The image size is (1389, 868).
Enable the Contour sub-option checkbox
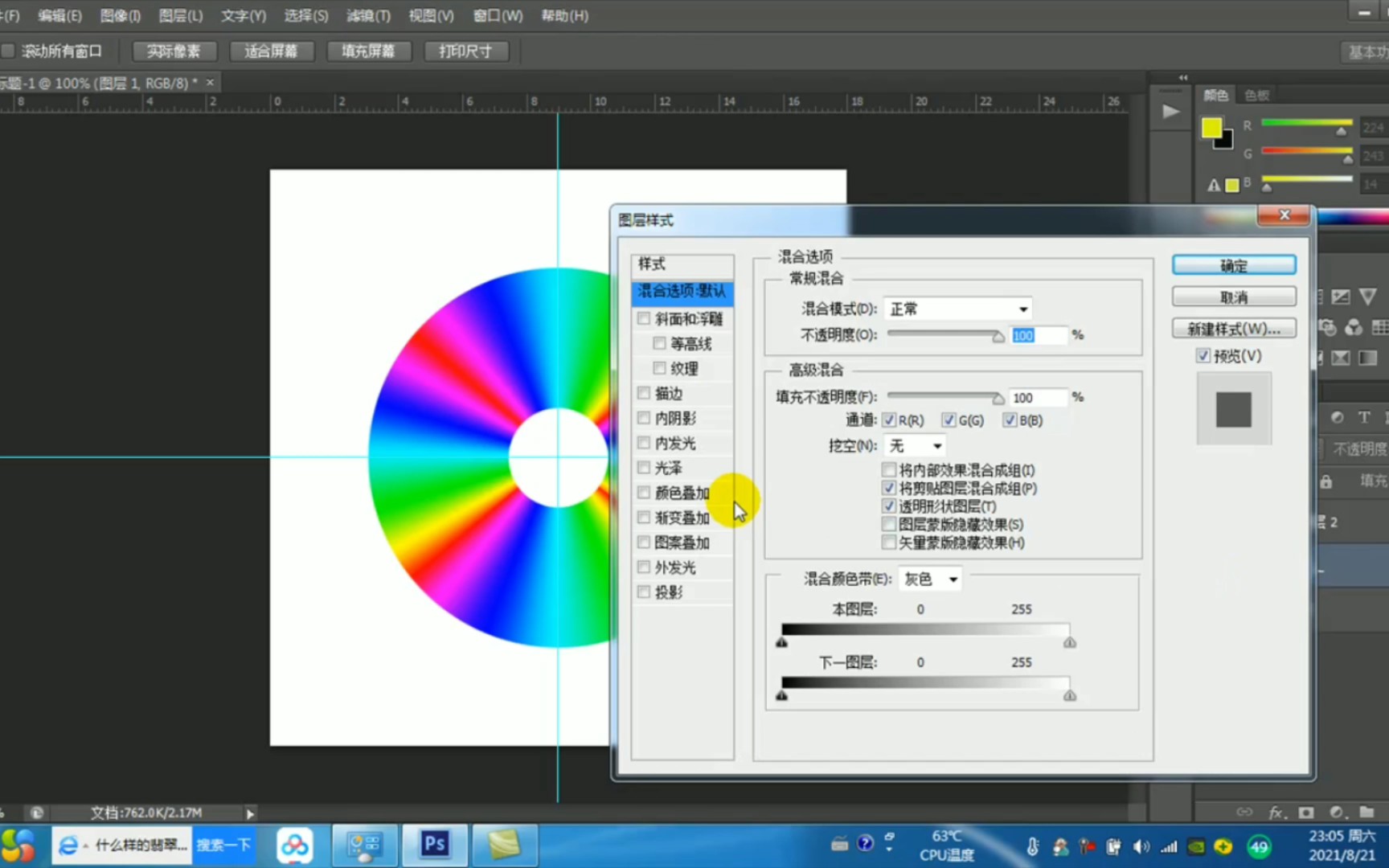[x=660, y=343]
